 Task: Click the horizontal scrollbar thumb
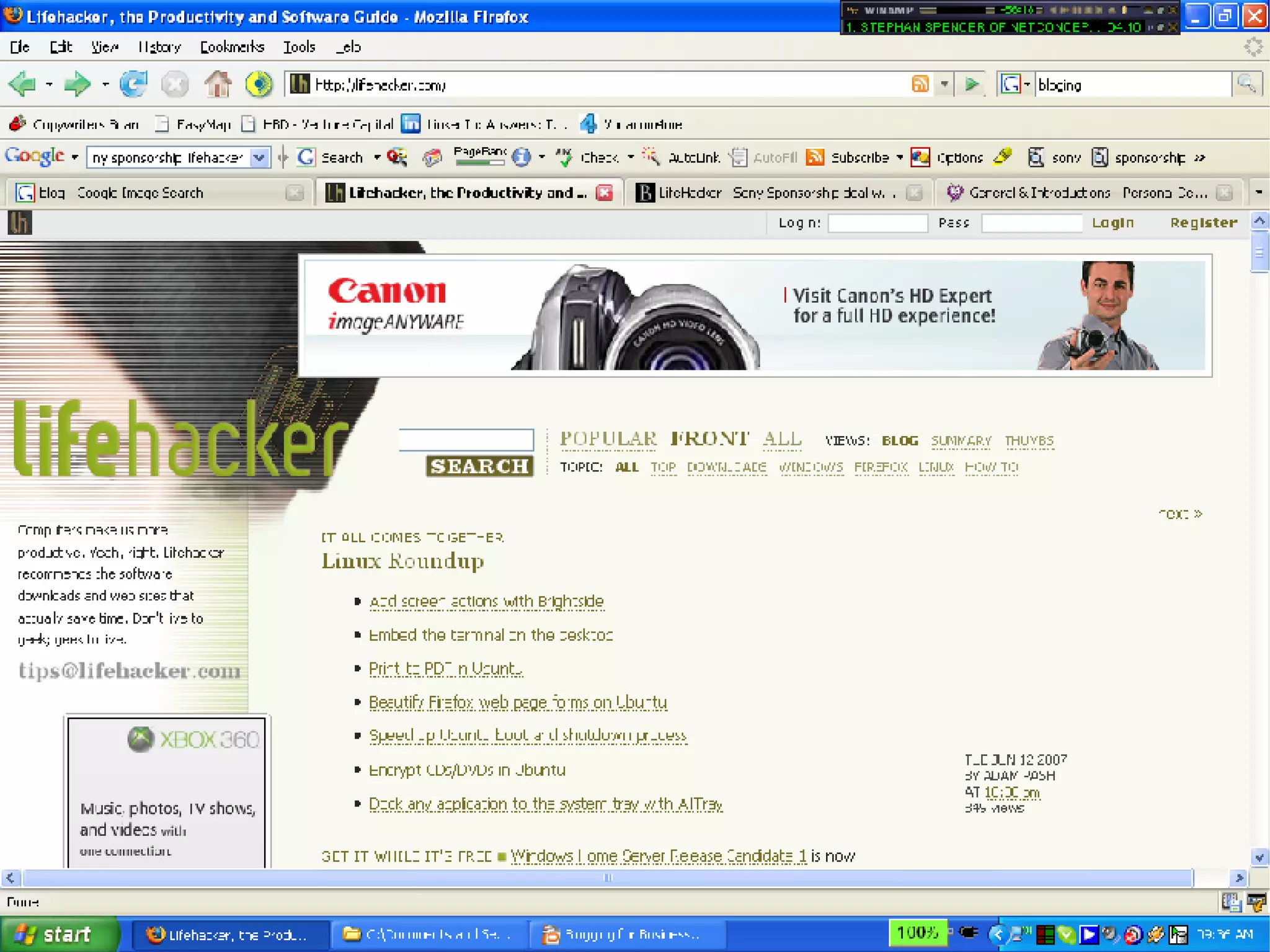608,877
